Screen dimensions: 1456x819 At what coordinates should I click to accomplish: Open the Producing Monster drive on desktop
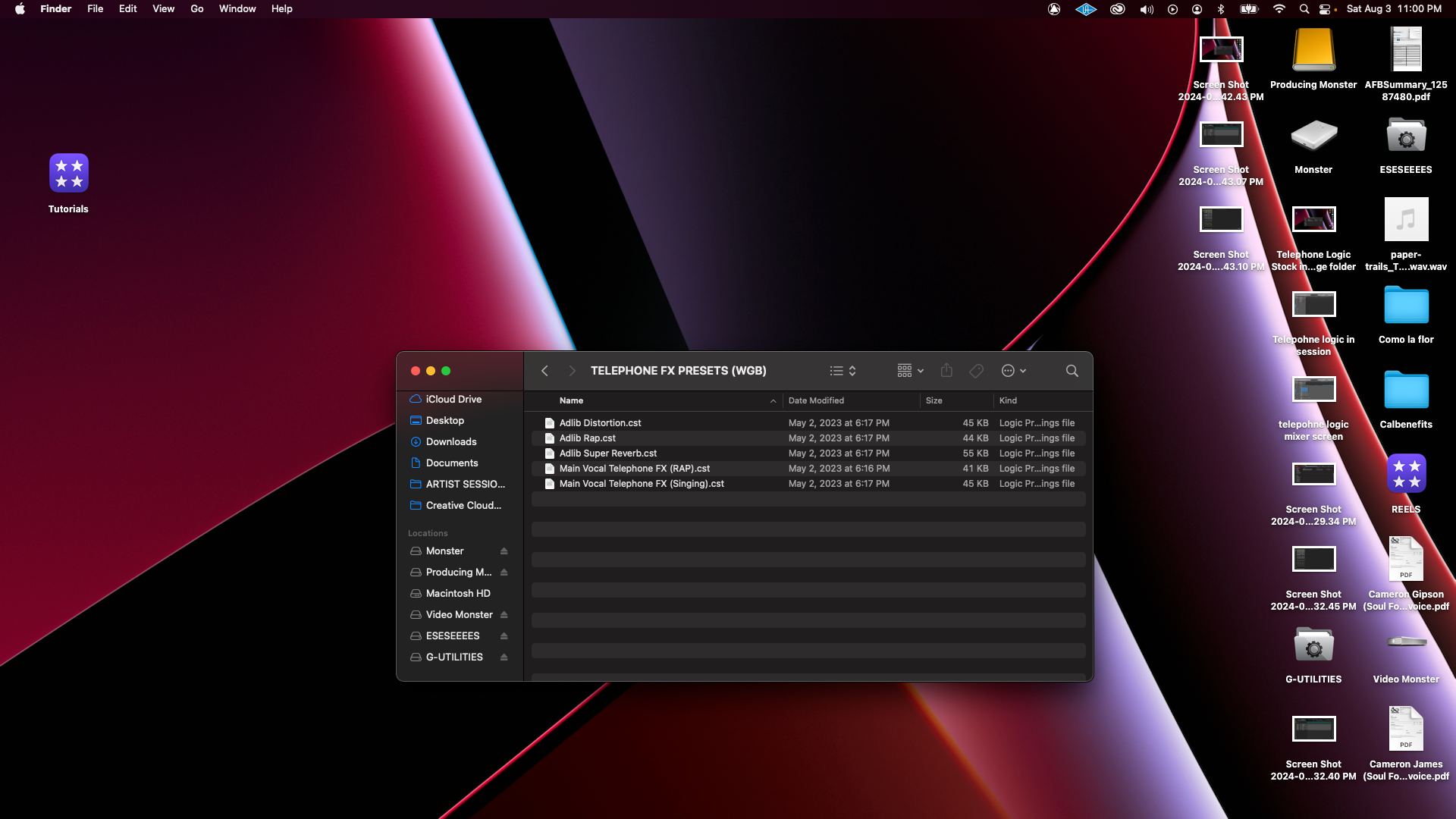(x=1313, y=51)
